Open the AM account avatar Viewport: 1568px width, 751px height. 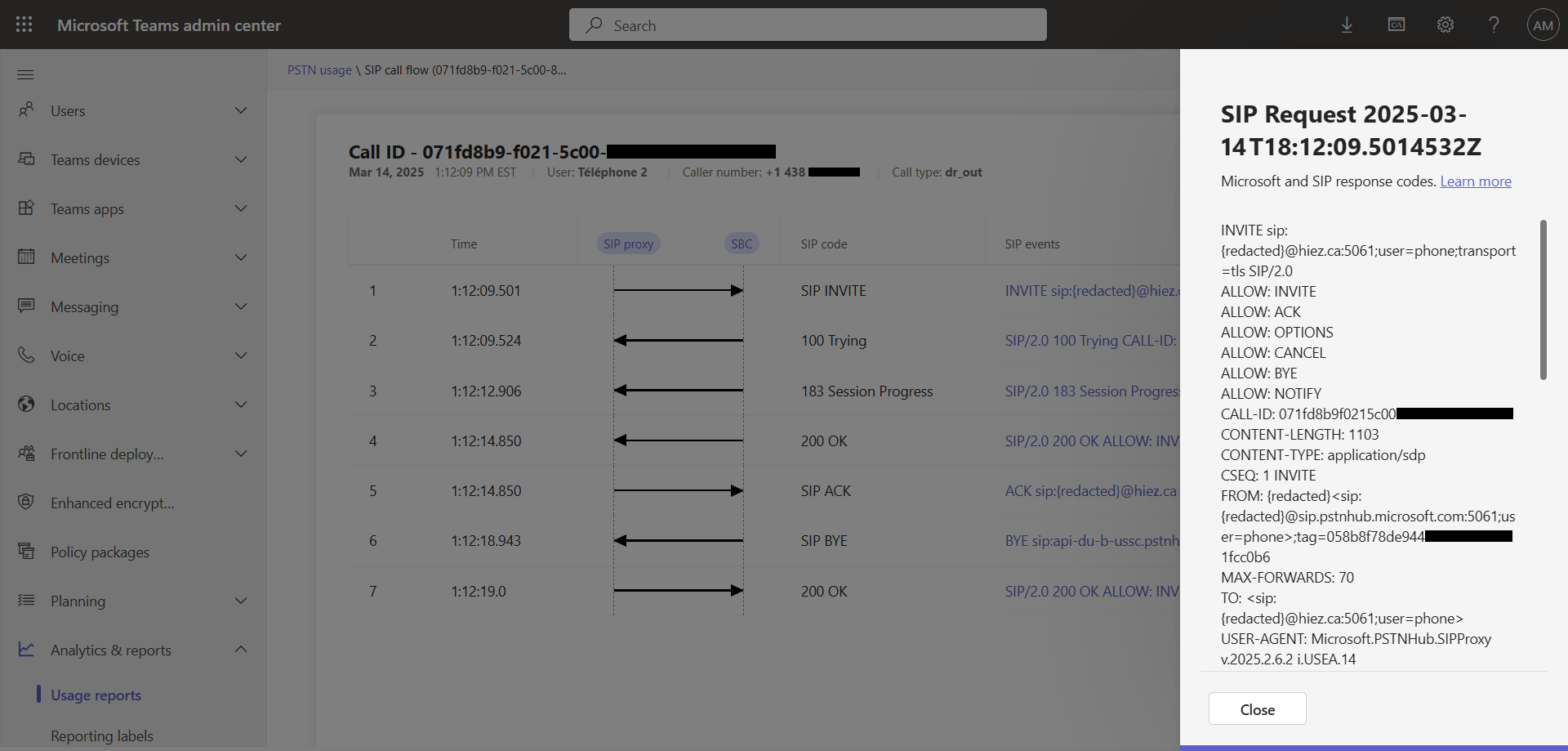click(1543, 25)
